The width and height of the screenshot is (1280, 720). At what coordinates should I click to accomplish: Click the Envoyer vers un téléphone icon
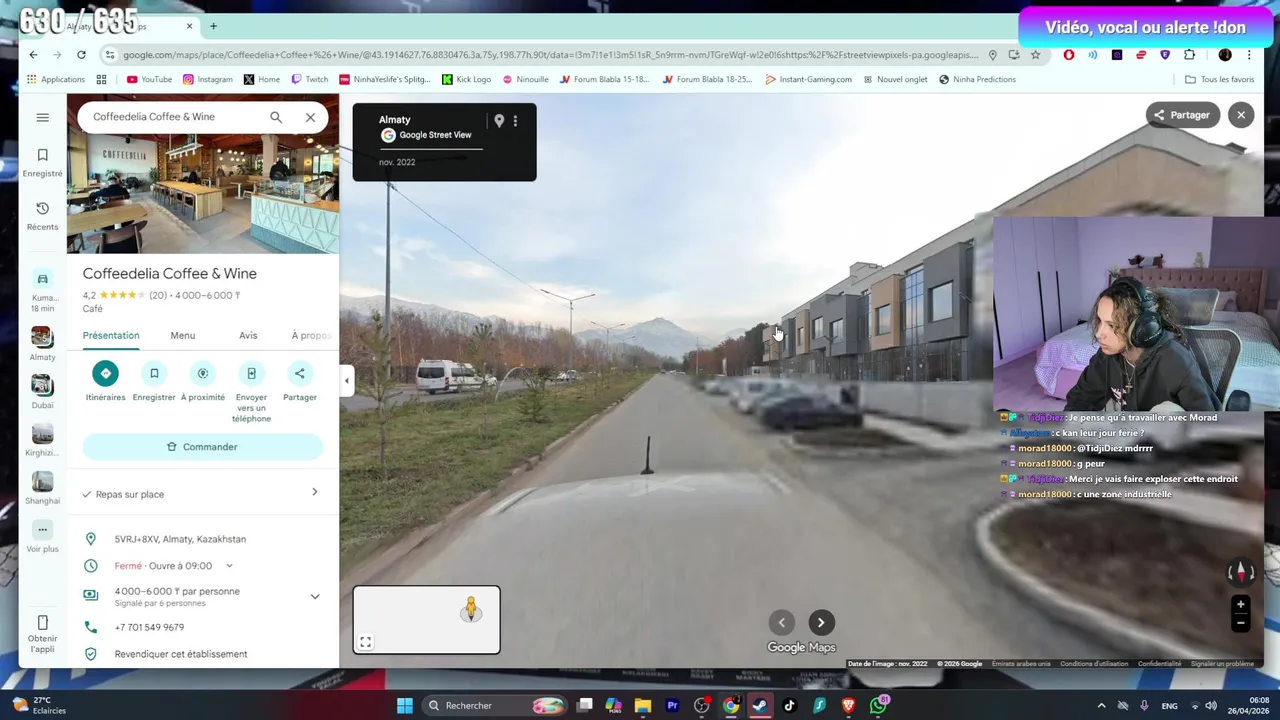click(251, 374)
